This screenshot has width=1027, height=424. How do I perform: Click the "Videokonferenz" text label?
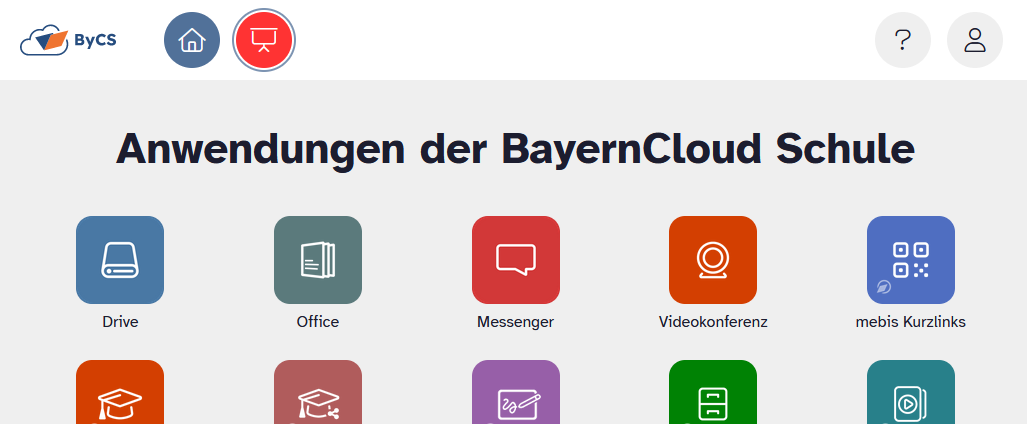(713, 322)
